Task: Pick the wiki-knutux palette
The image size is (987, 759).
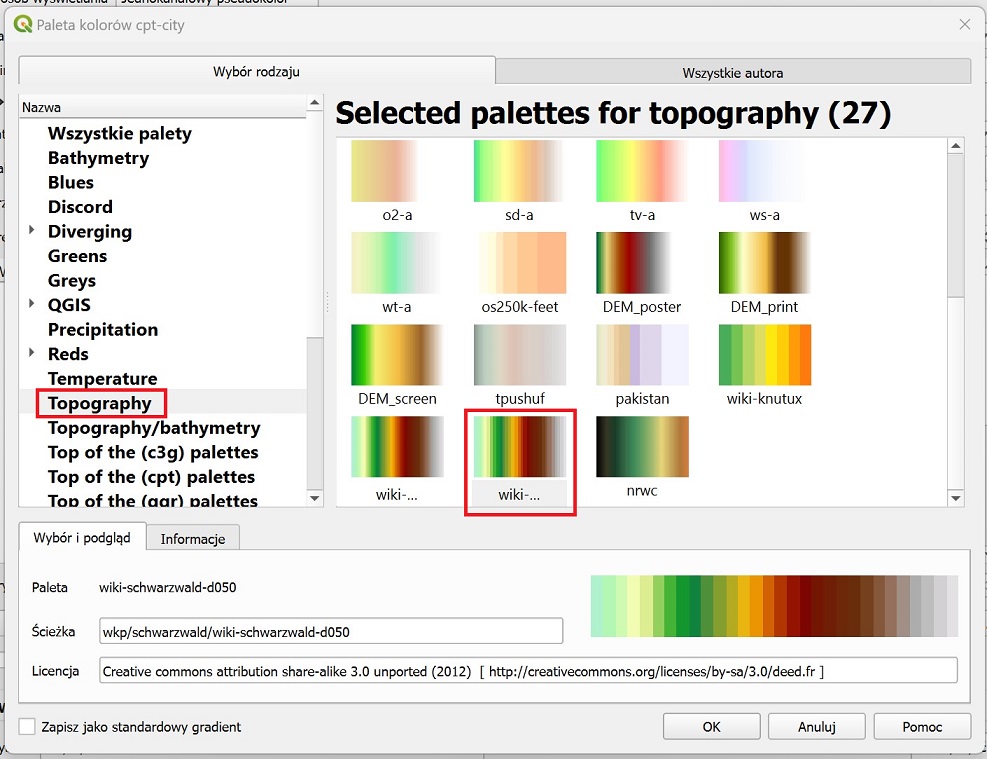Action: pos(764,354)
